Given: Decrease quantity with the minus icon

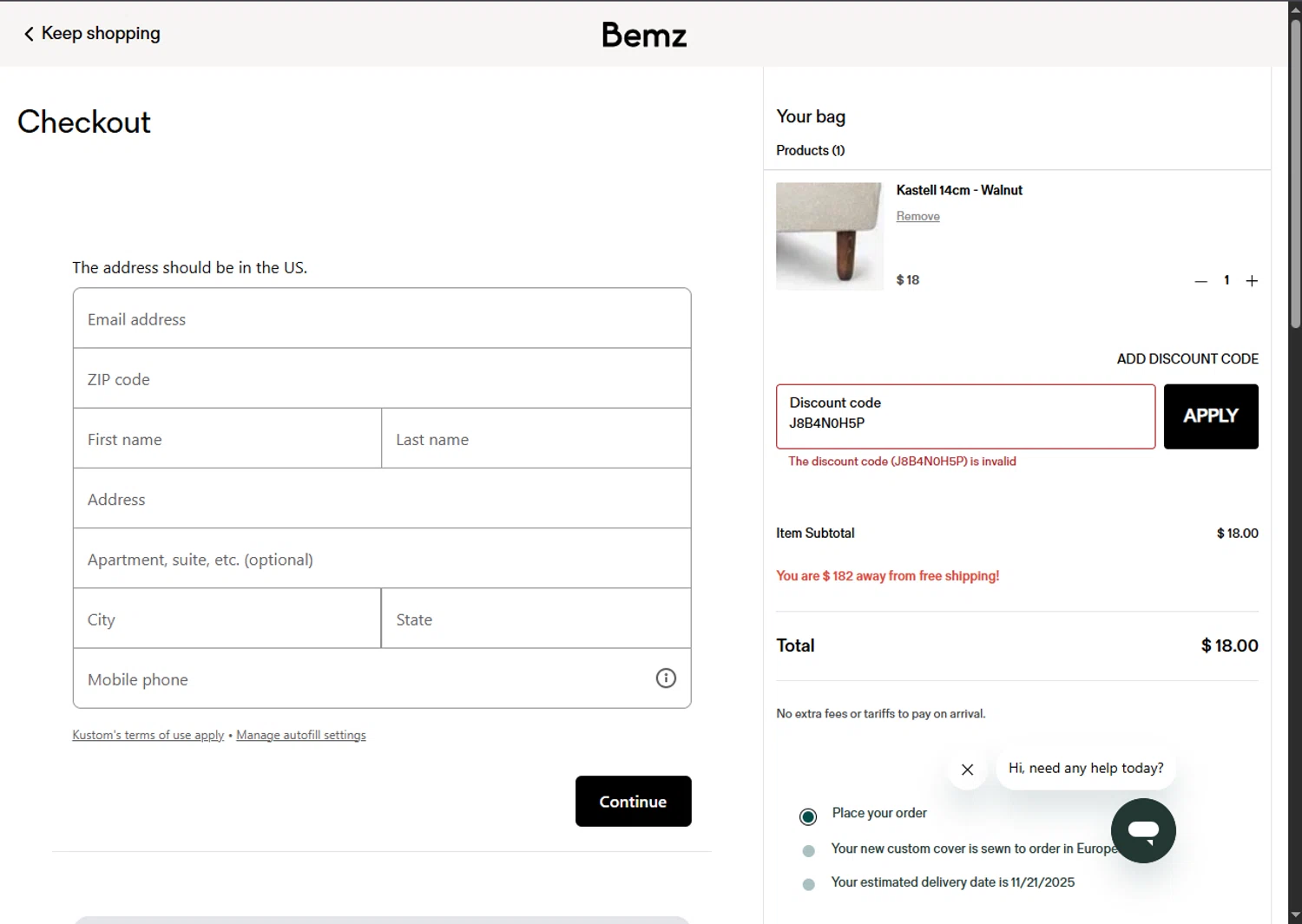Looking at the screenshot, I should coord(1200,281).
